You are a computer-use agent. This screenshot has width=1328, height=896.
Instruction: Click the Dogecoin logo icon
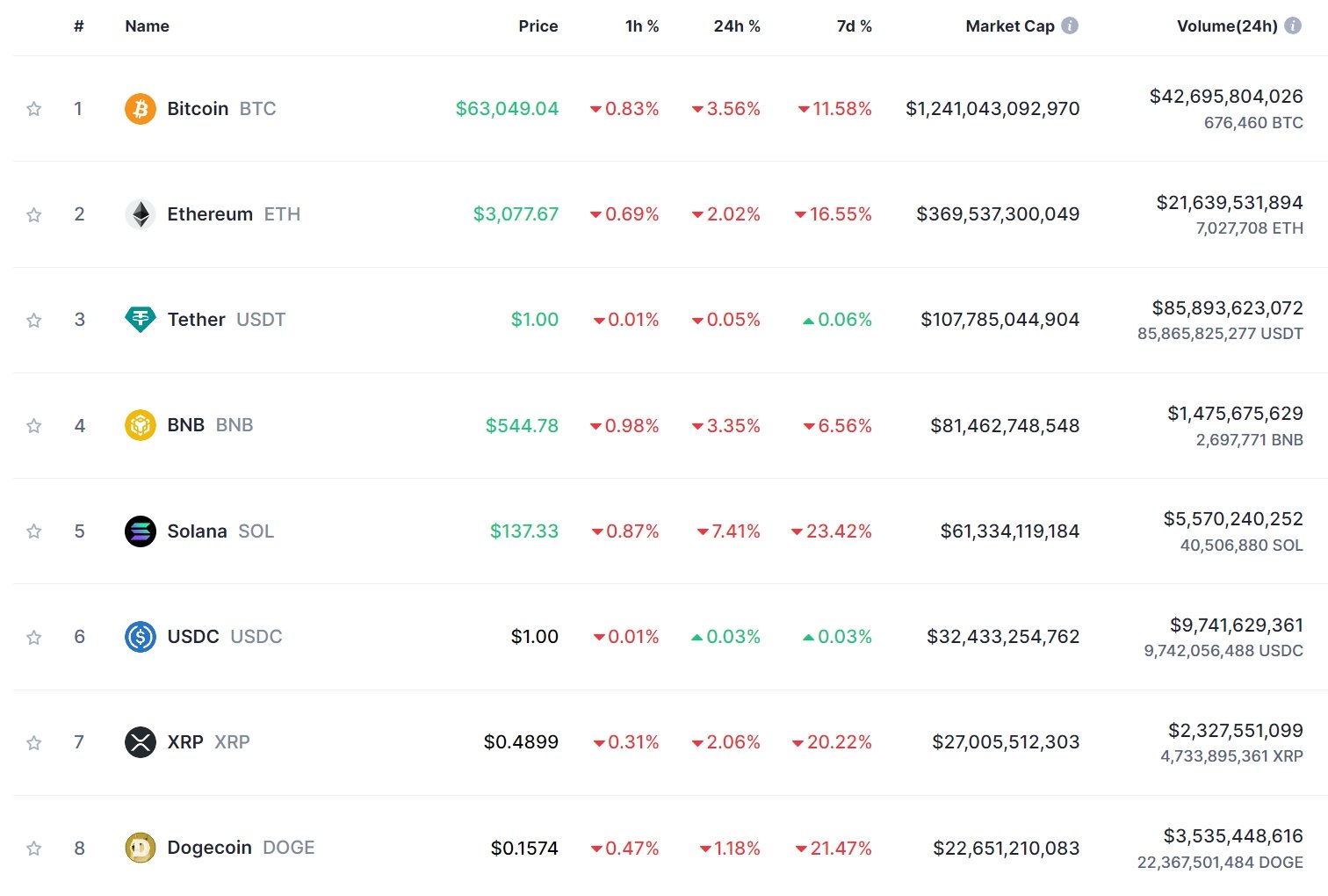140,848
